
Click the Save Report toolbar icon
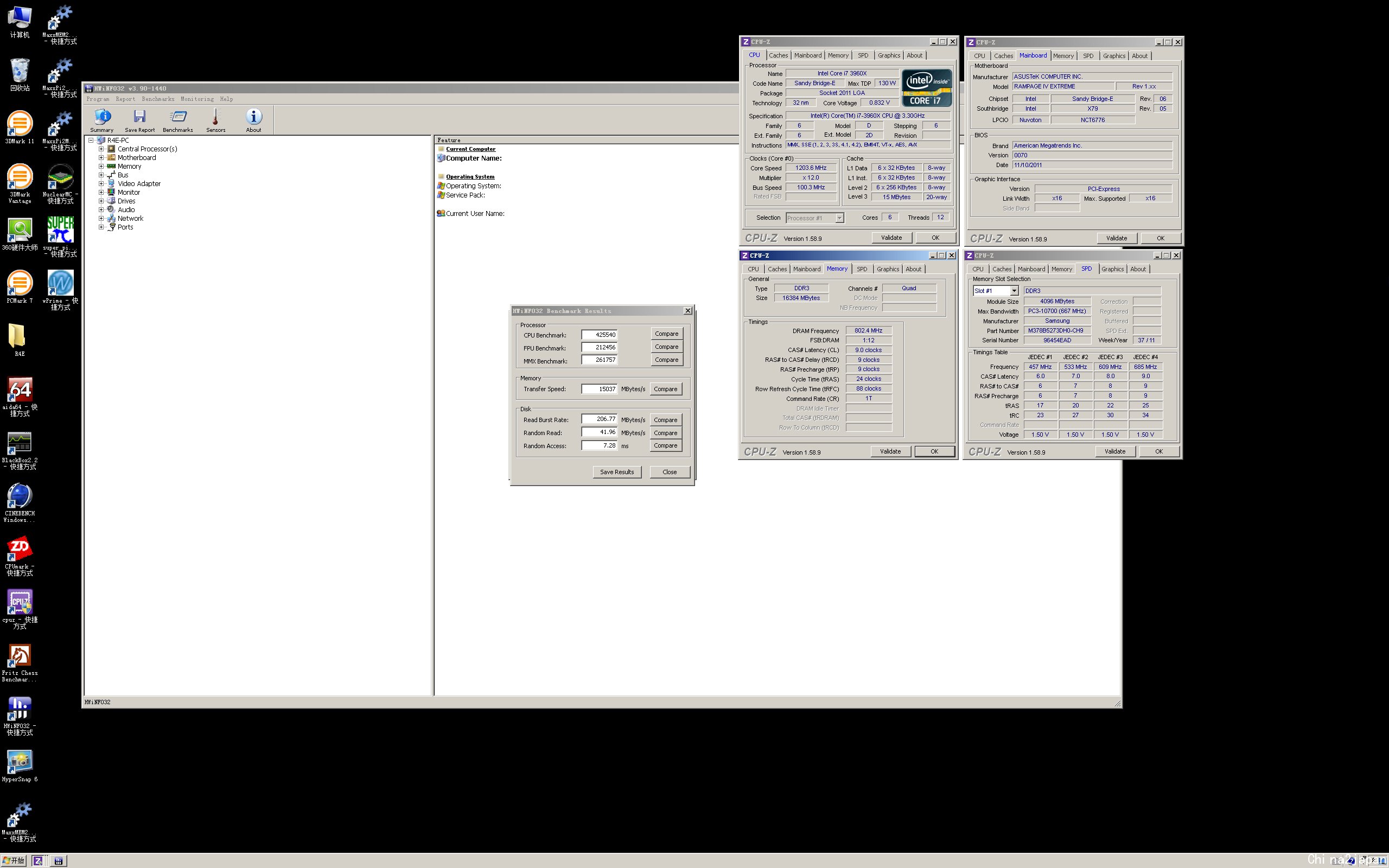[139, 120]
